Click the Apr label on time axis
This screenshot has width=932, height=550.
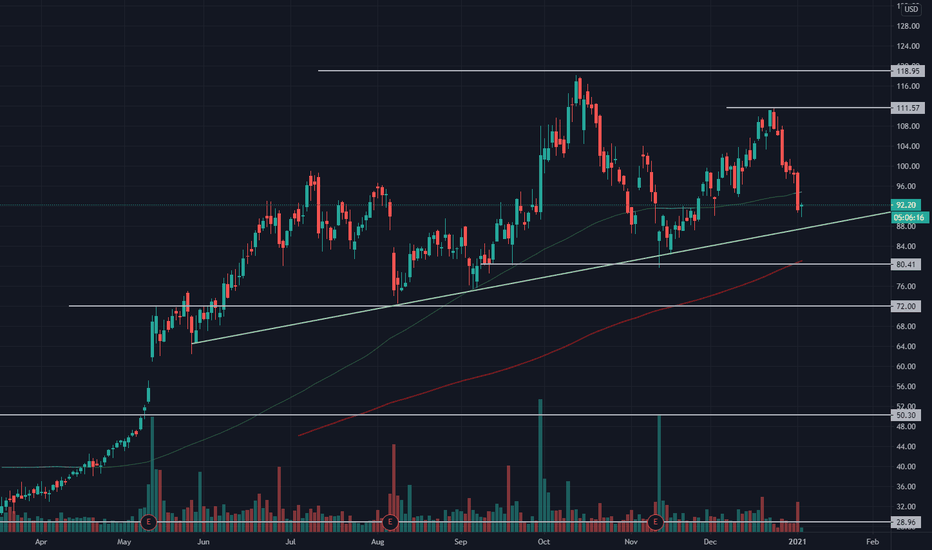coord(40,542)
